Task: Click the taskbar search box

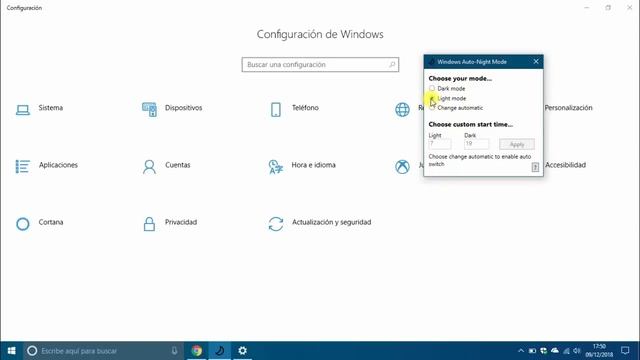Action: (x=102, y=351)
